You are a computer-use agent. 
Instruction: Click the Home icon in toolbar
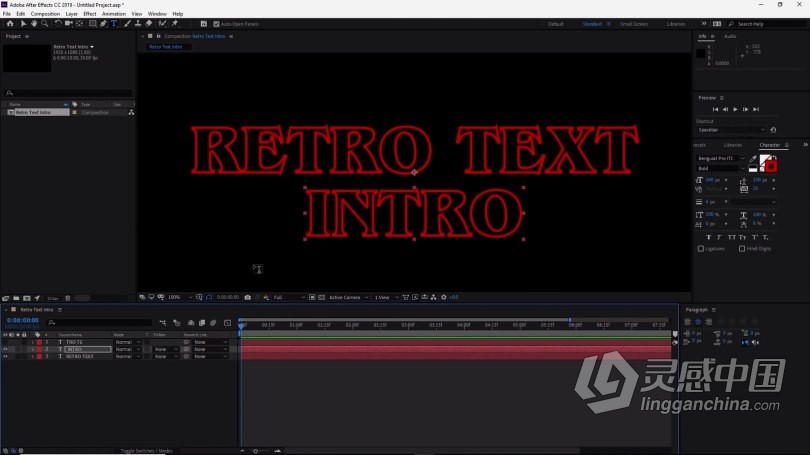coord(9,23)
